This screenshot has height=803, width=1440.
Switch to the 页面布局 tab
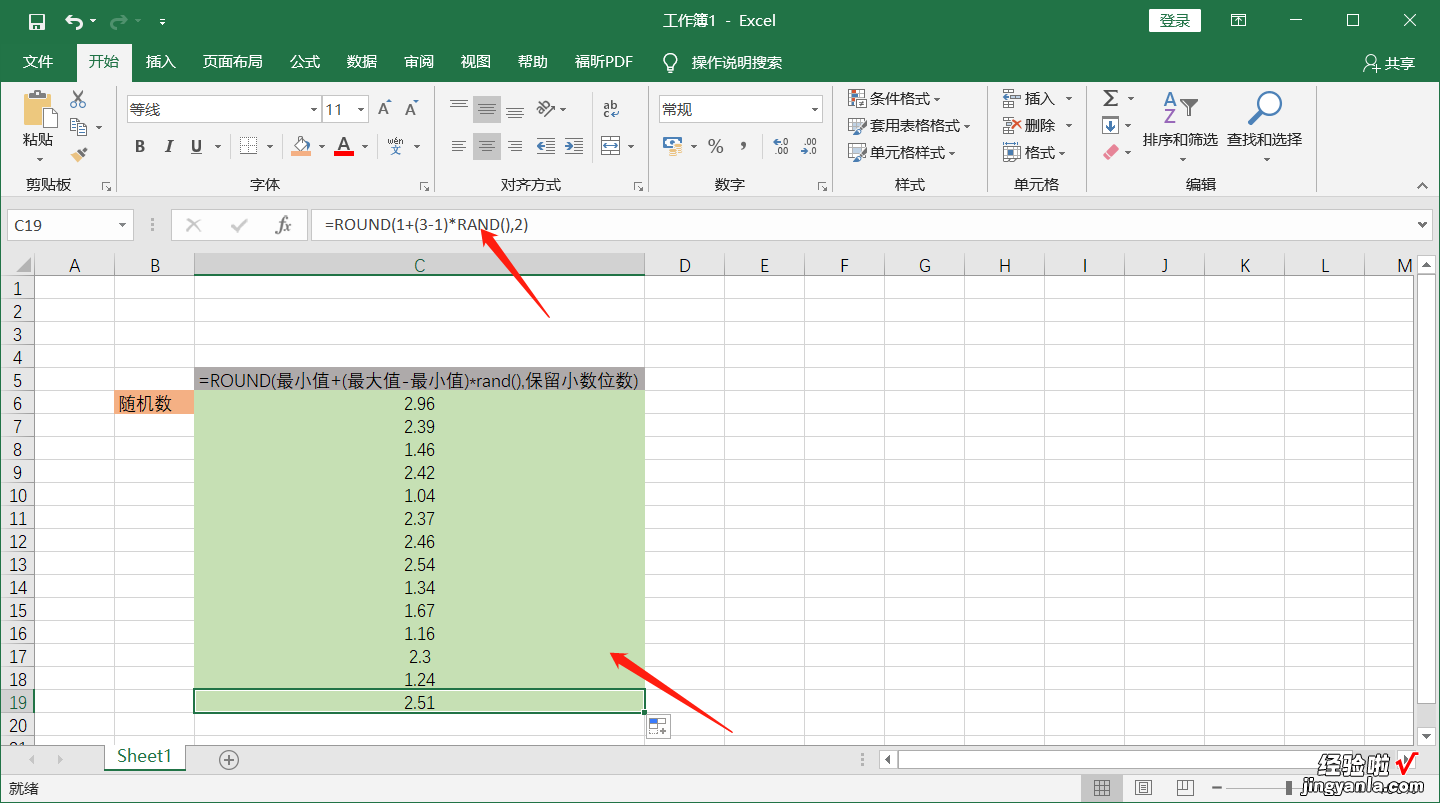click(232, 62)
